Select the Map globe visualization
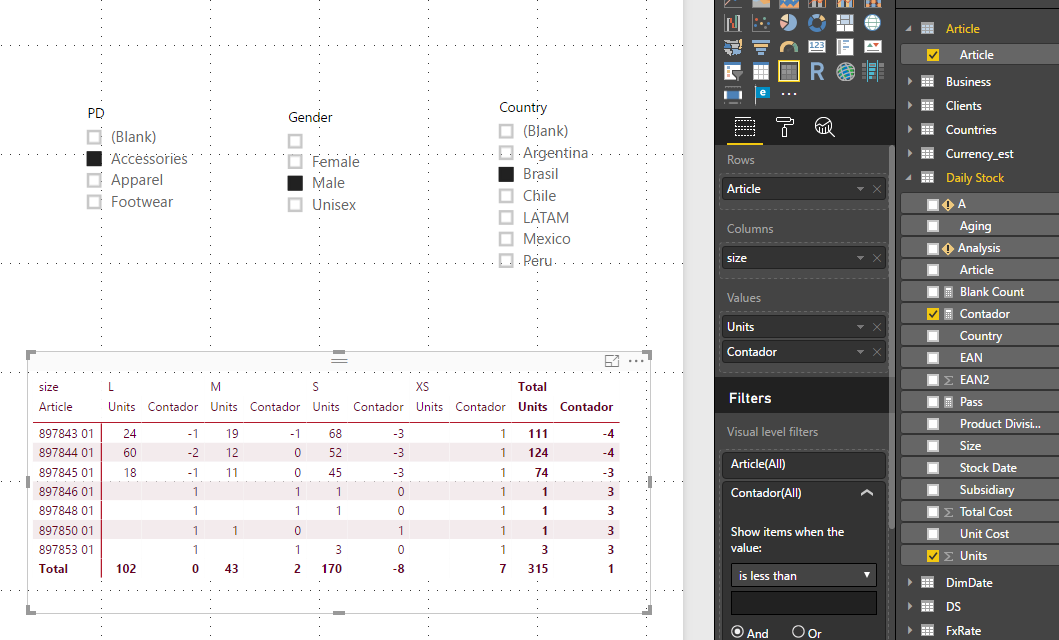The width and height of the screenshot is (1059, 640). pos(873,23)
